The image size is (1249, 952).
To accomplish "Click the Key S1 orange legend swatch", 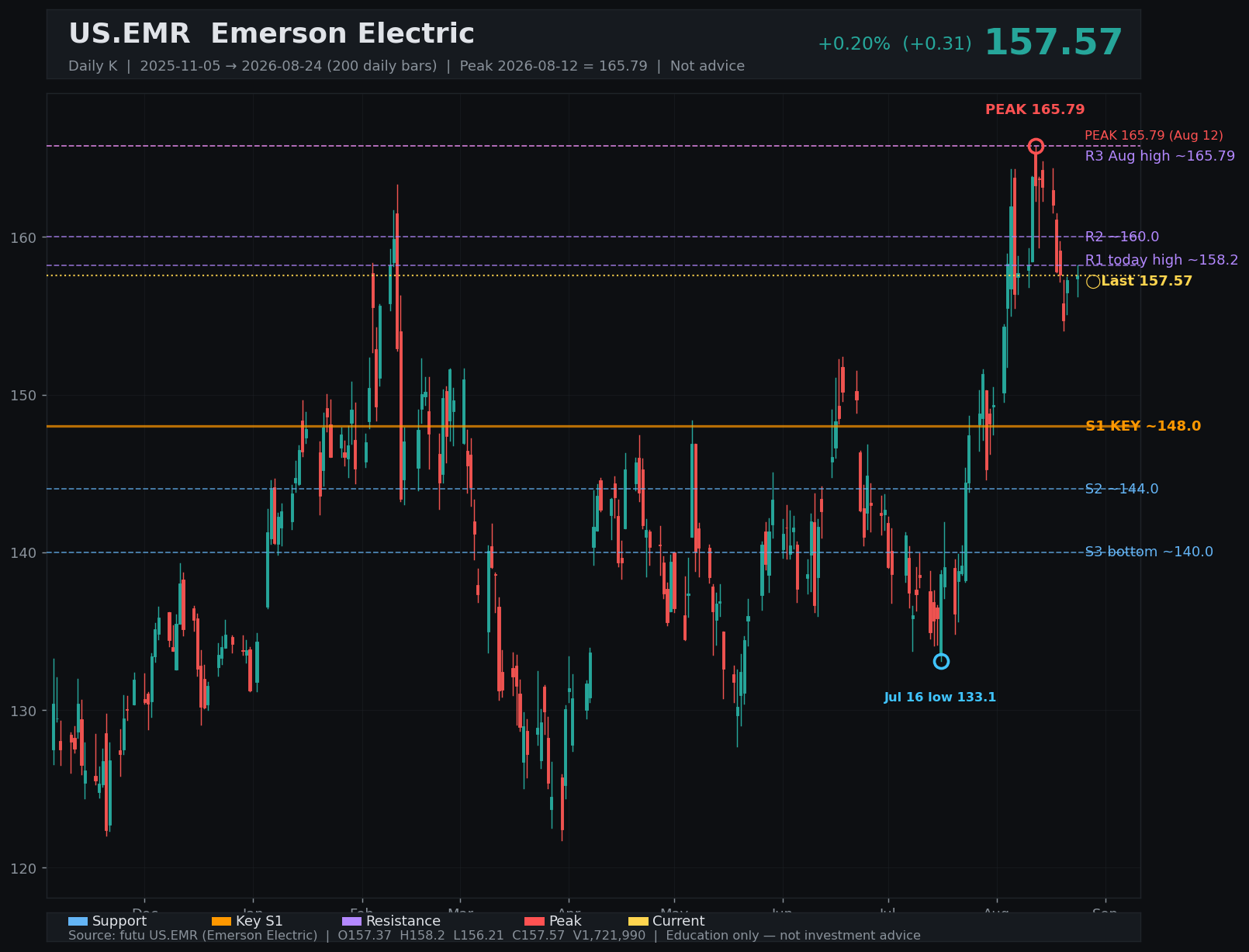I will [221, 921].
